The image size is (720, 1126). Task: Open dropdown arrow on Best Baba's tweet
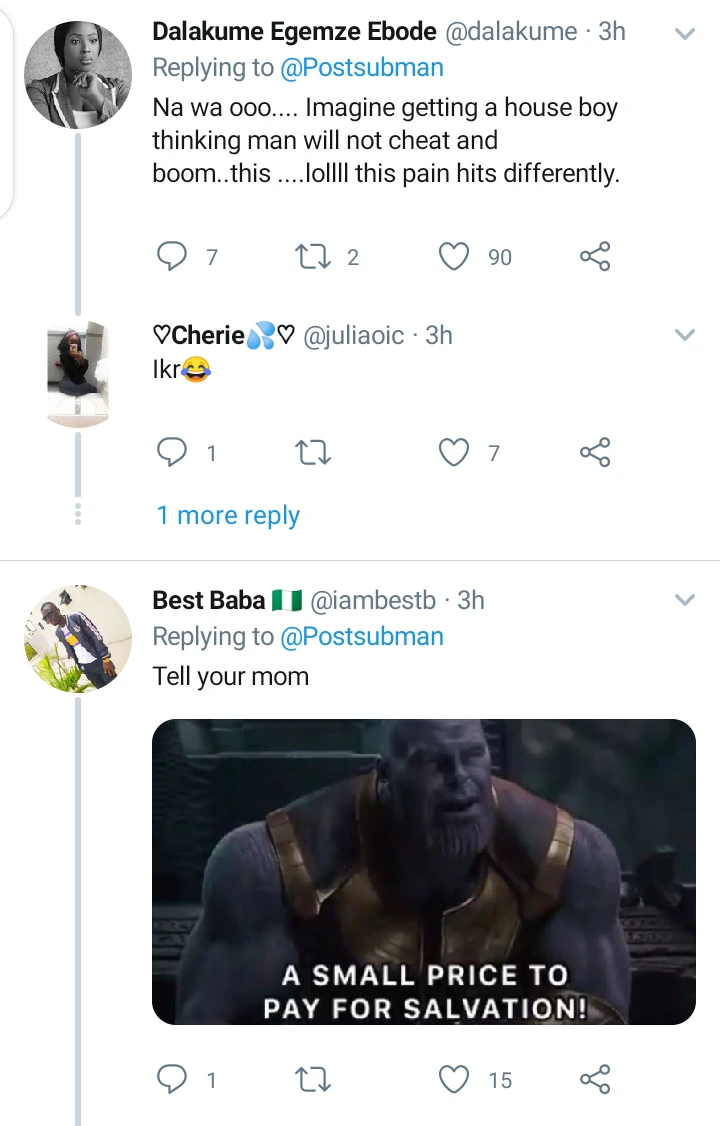685,600
